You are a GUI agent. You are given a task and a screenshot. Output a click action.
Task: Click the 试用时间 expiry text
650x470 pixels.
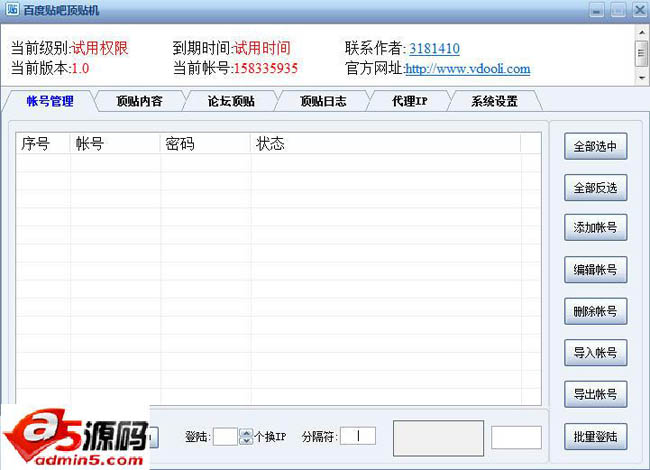(262, 48)
